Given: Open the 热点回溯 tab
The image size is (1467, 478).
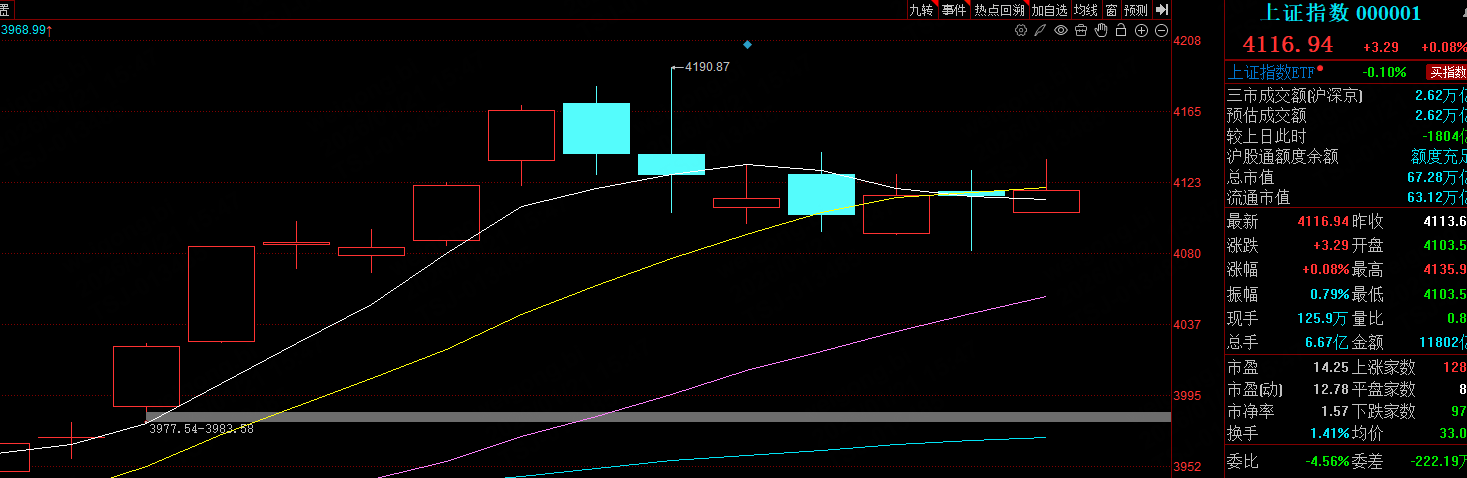Looking at the screenshot, I should coord(999,10).
